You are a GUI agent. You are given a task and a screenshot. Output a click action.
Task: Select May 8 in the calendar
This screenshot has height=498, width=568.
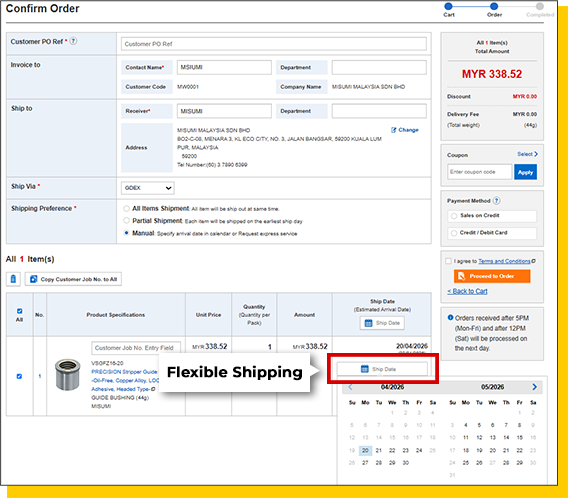[x=519, y=425]
